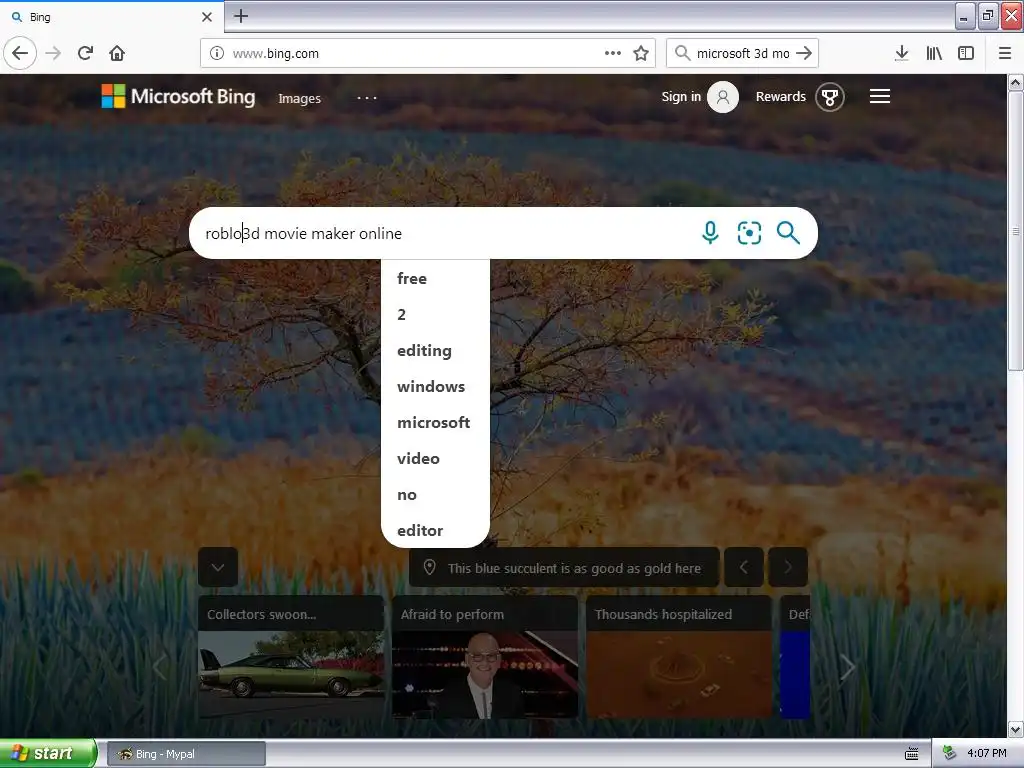The image size is (1024, 768).
Task: Open 'Afraid to perform' news card
Action: (x=485, y=656)
